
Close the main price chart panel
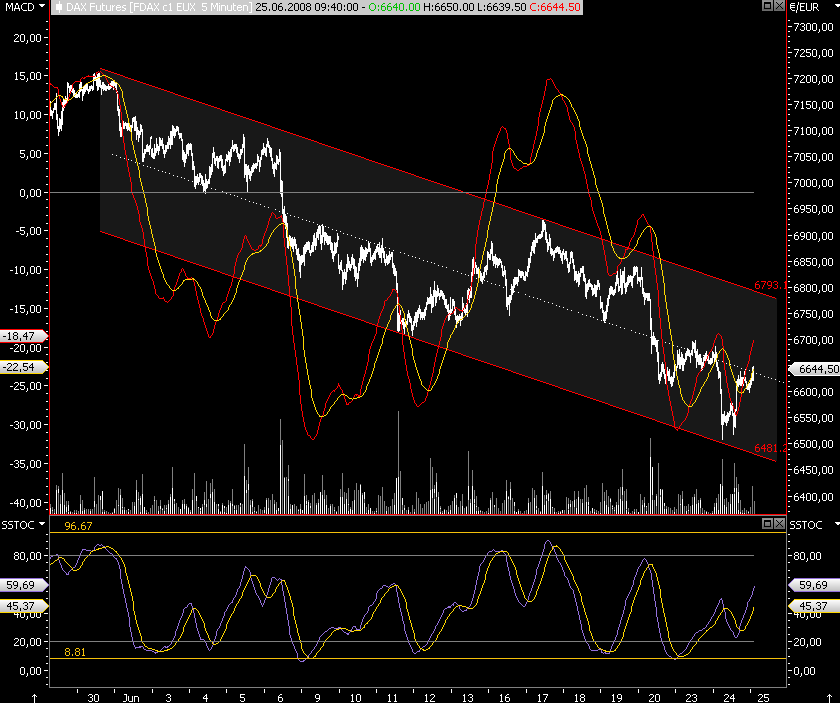pos(779,6)
